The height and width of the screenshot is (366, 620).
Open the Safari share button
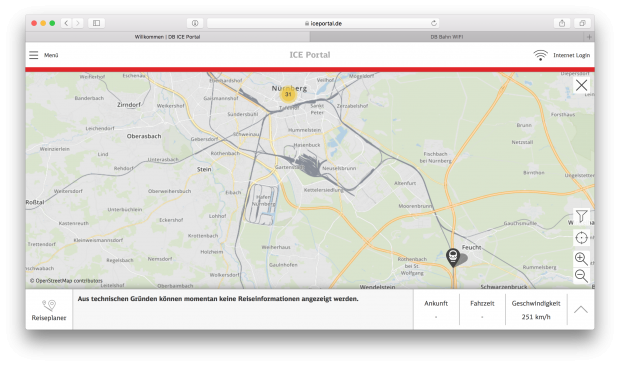click(562, 23)
